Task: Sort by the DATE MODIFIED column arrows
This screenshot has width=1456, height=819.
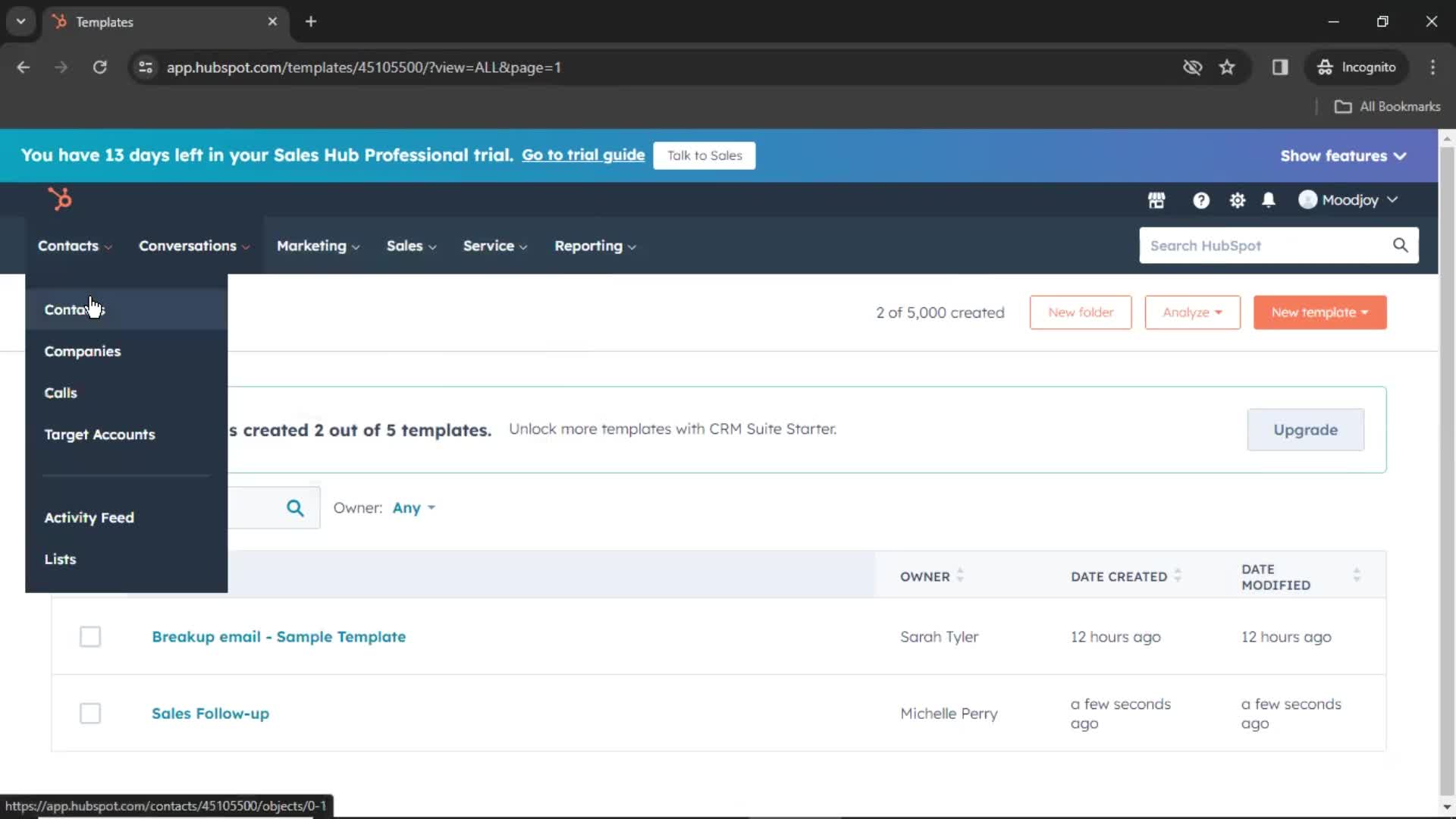Action: point(1357,576)
